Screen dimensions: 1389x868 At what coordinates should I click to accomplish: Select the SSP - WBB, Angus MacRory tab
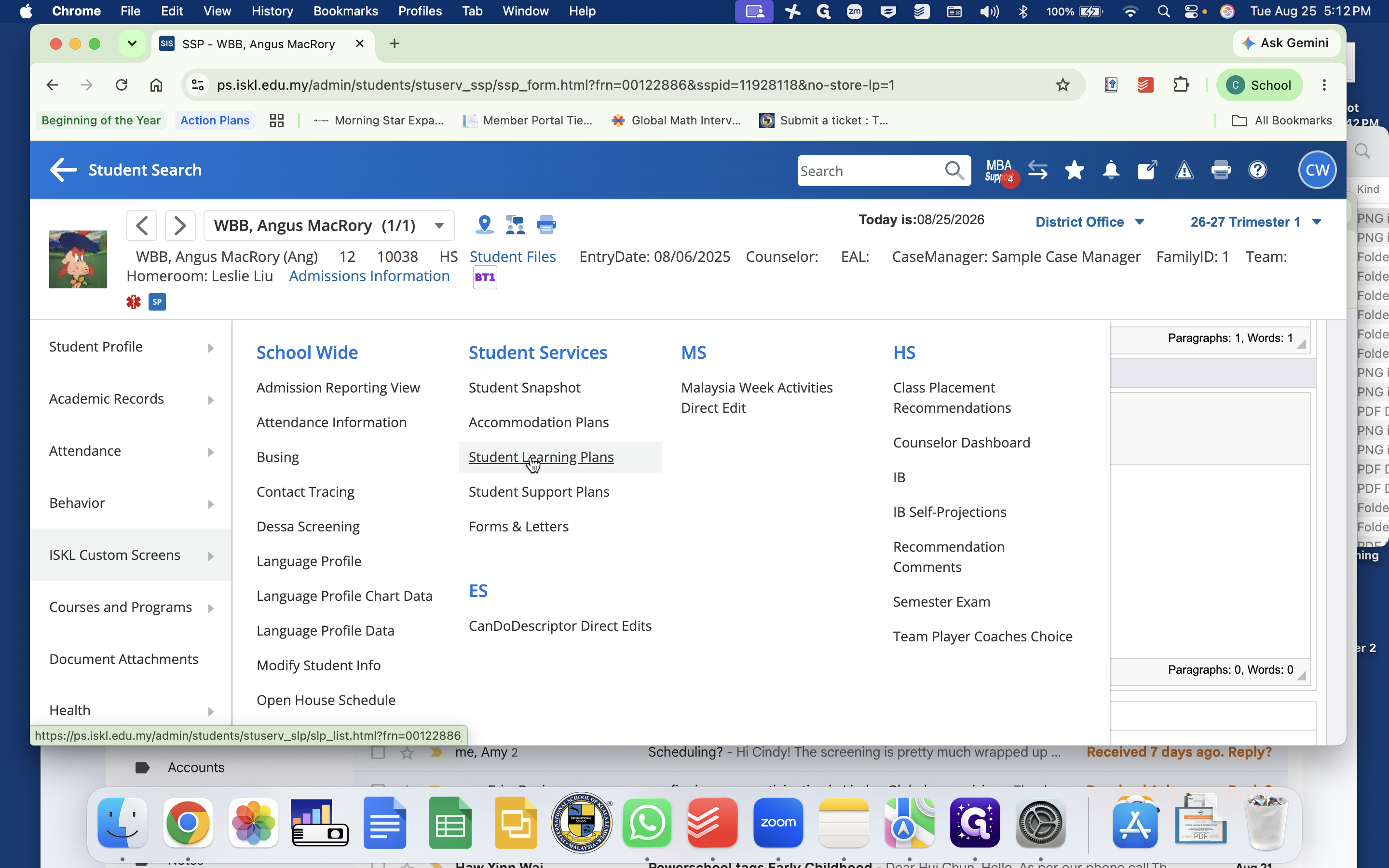(x=263, y=44)
